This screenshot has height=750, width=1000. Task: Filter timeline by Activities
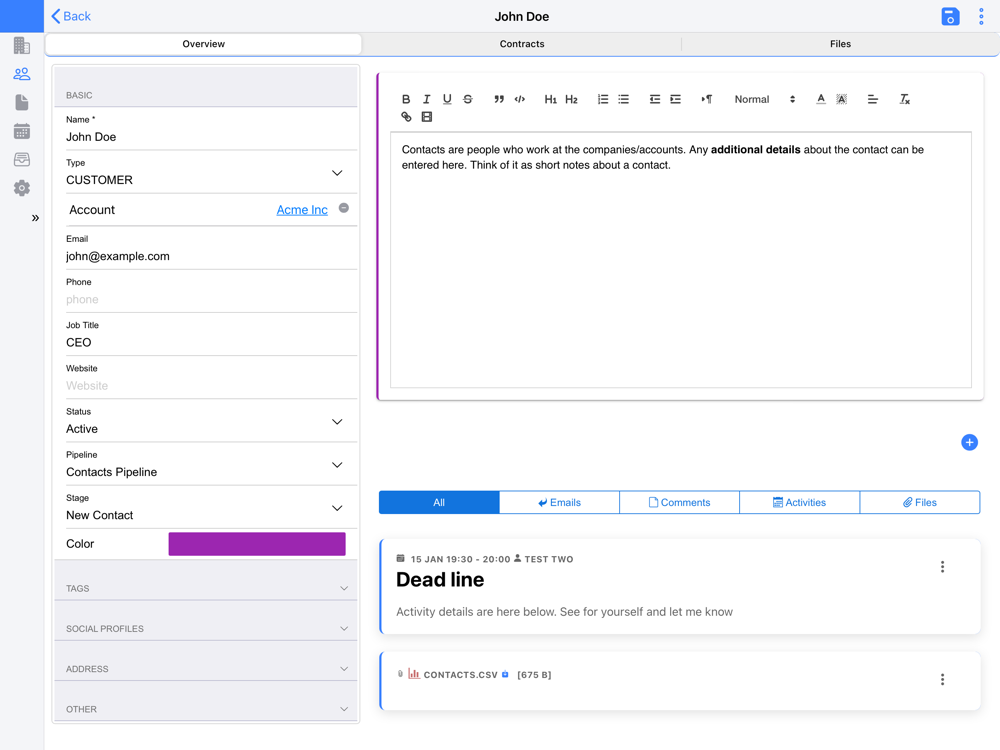800,503
